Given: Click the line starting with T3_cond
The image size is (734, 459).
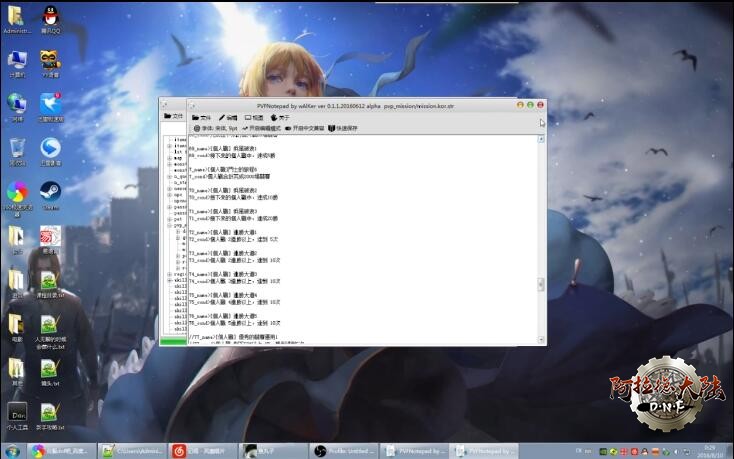Looking at the screenshot, I should tap(234, 260).
